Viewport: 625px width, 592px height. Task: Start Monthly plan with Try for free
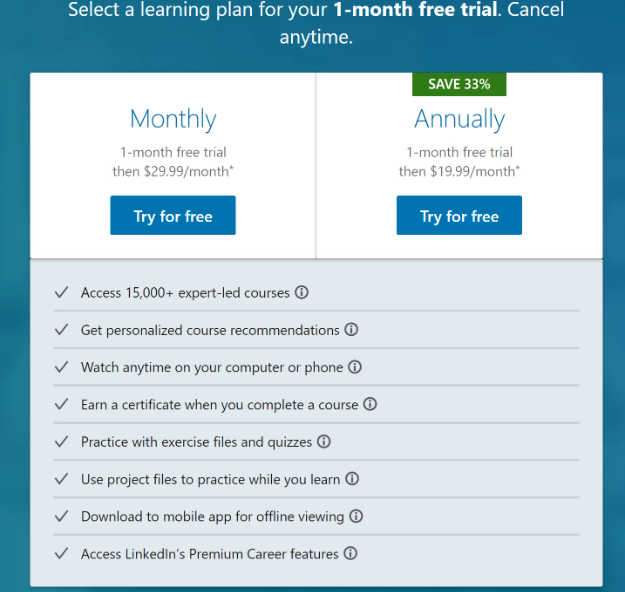coord(173,215)
